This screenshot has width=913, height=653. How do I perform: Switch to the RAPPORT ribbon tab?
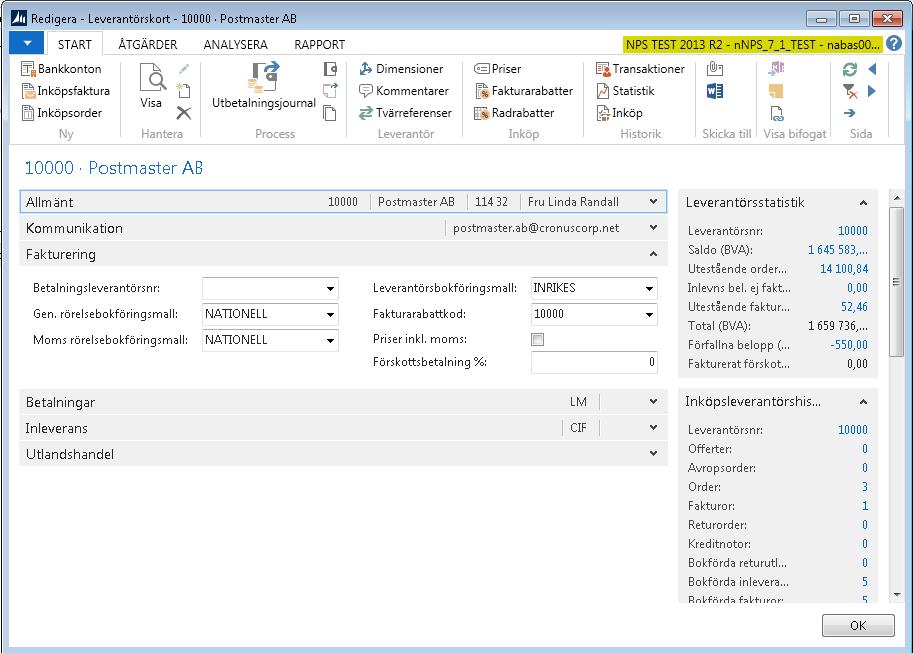[320, 45]
